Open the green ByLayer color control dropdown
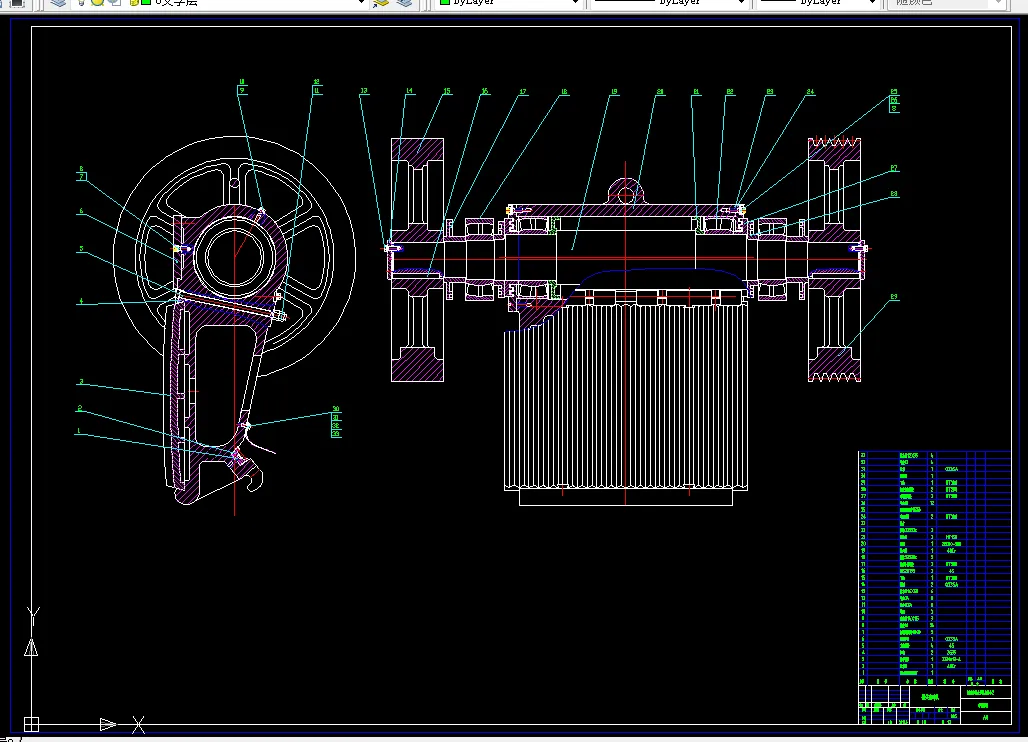 tap(575, 3)
